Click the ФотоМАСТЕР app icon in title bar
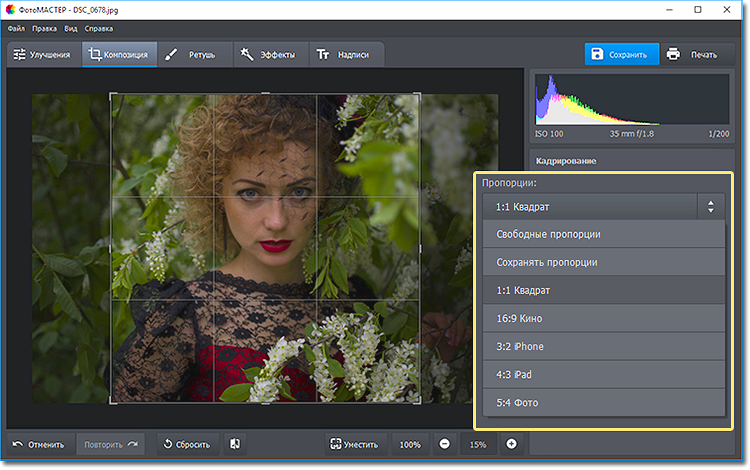This screenshot has height=470, width=750. click(11, 10)
